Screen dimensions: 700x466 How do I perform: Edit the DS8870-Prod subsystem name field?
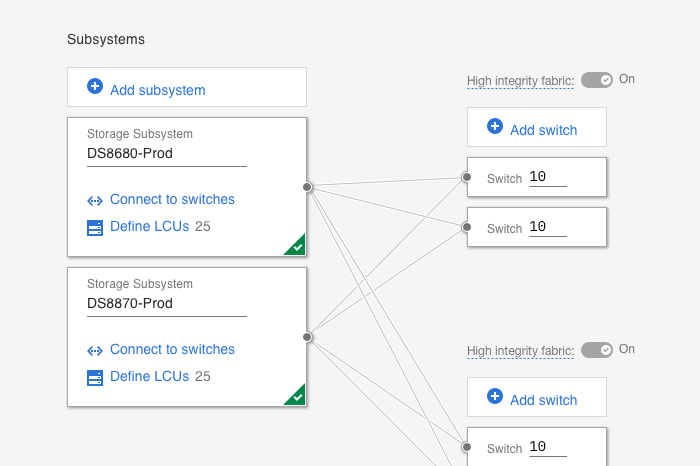[166, 304]
